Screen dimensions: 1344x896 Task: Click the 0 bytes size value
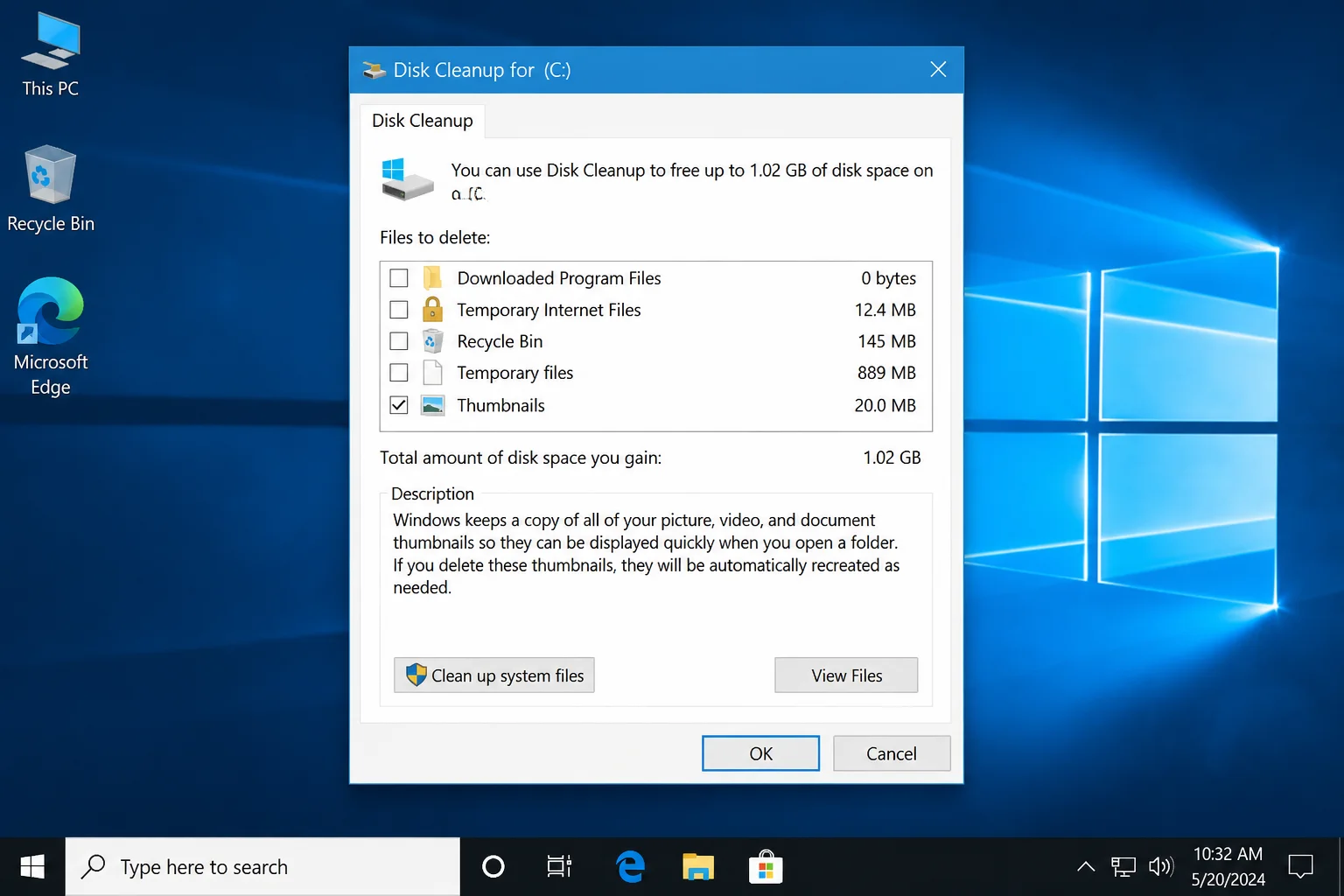pyautogui.click(x=888, y=278)
